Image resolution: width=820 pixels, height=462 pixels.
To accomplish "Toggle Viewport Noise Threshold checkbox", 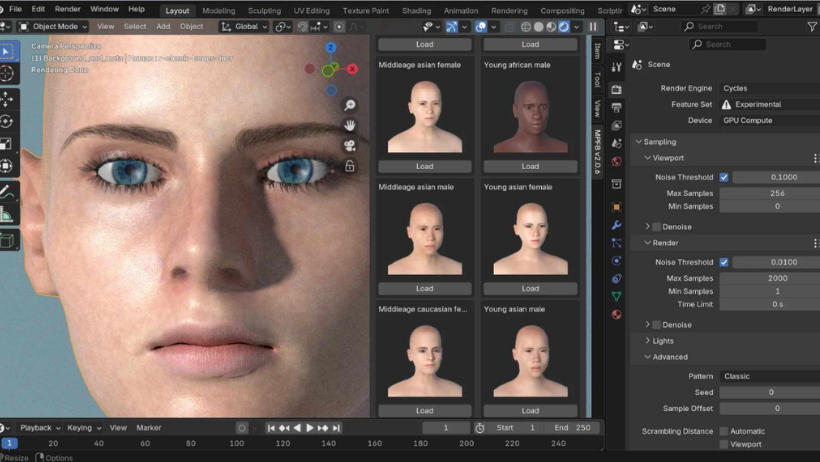I will (724, 177).
